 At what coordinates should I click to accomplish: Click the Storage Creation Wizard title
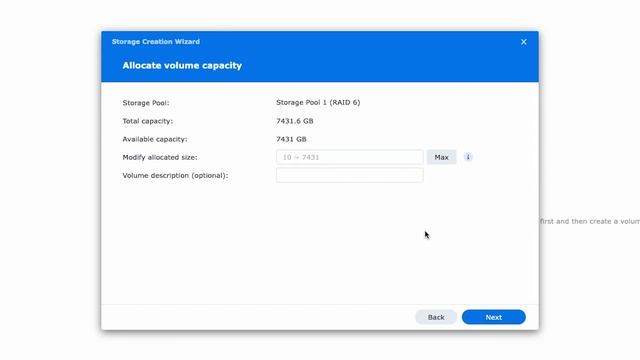[x=156, y=42]
